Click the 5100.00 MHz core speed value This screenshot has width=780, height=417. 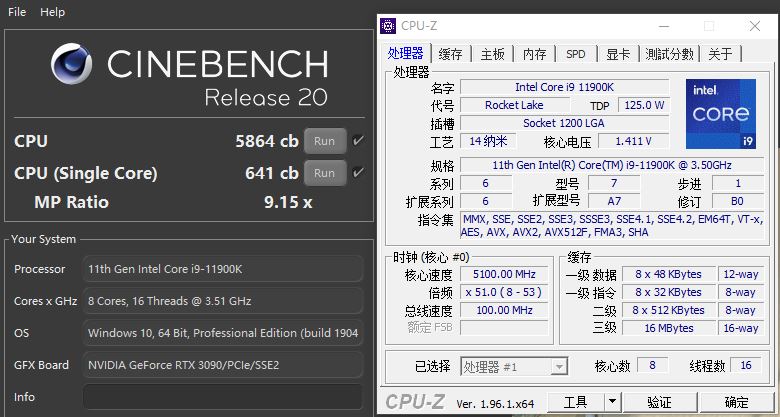coord(504,274)
